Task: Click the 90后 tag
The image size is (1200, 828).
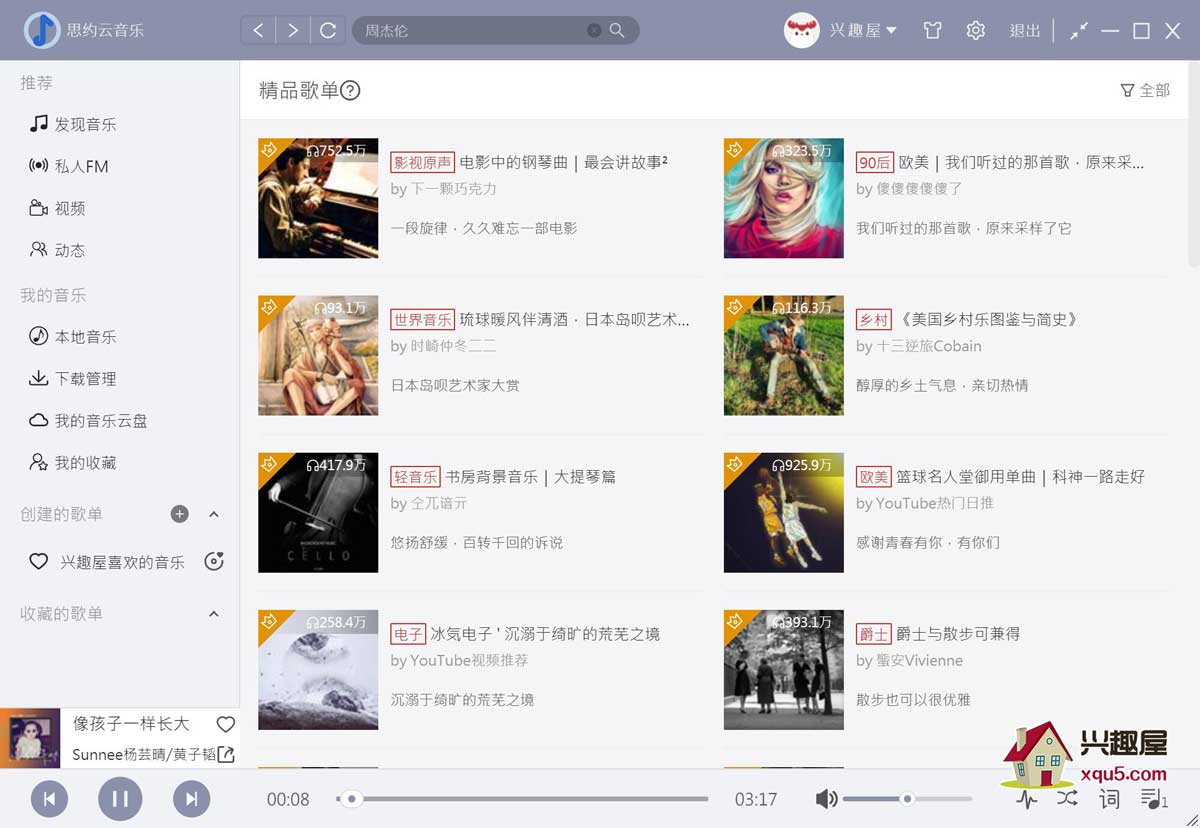Action: 874,162
